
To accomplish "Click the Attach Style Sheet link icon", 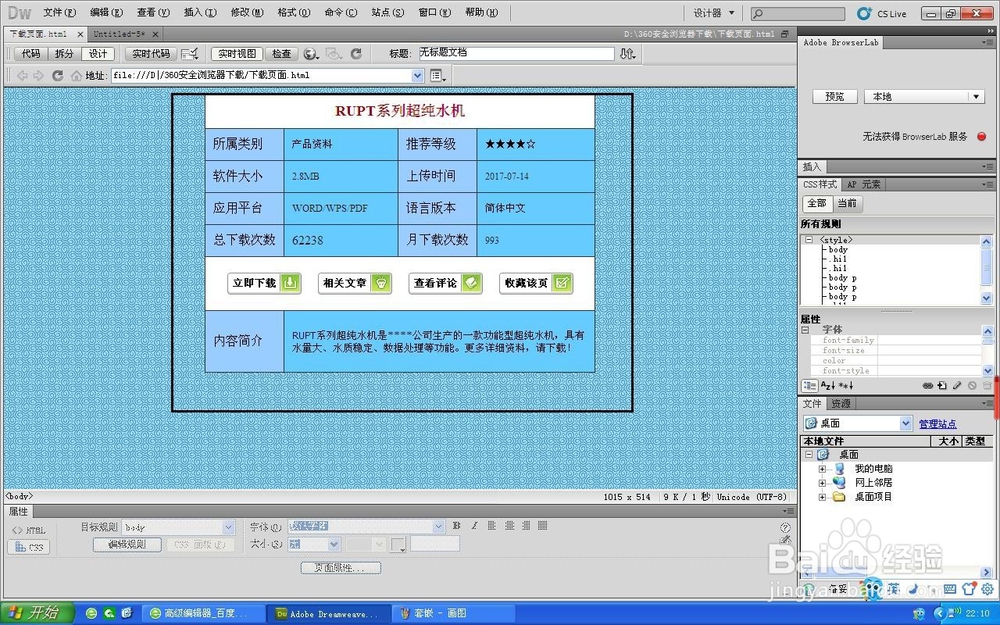I will (x=927, y=385).
